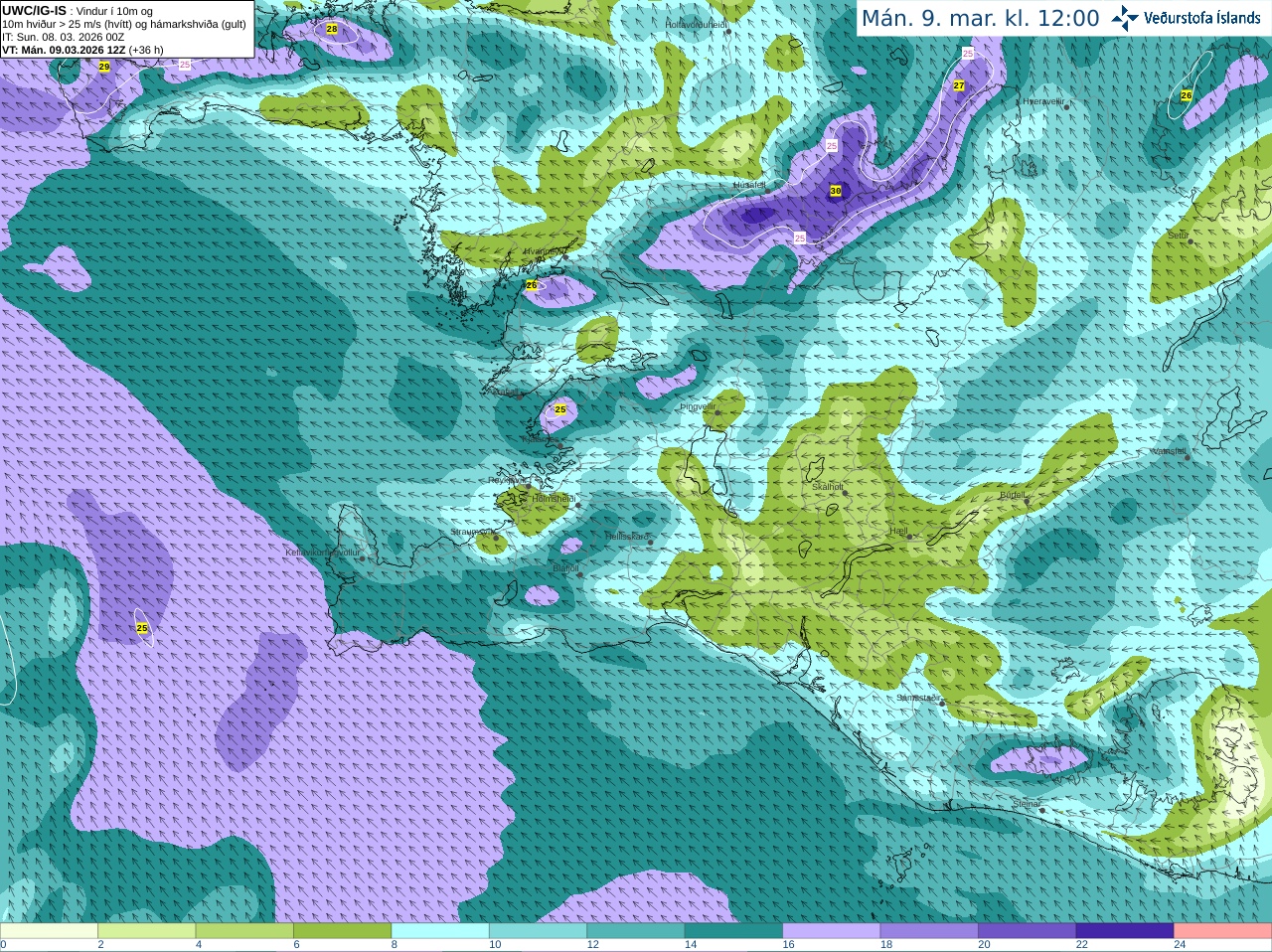The image size is (1272, 952).
Task: Click the Holtavörðuheiði station label
Action: coord(696,24)
